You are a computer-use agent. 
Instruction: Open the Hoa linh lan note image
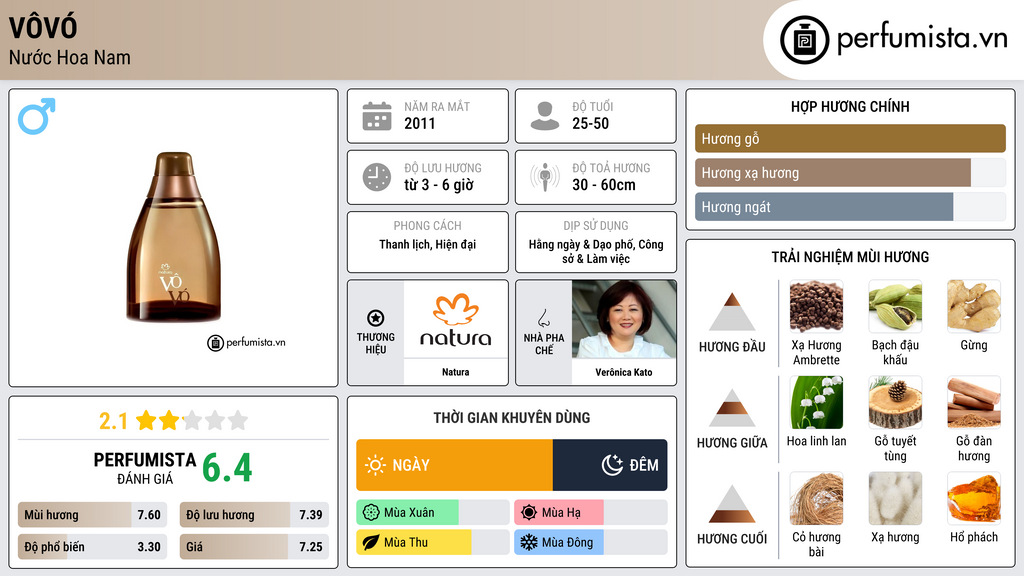(816, 402)
